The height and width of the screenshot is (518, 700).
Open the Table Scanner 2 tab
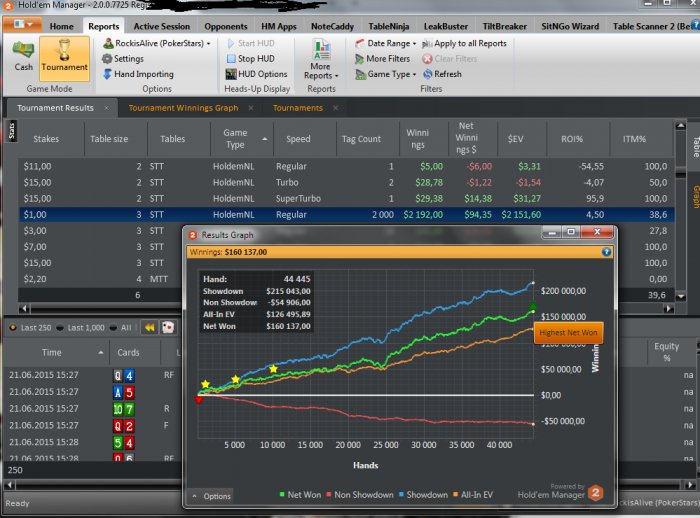(653, 26)
